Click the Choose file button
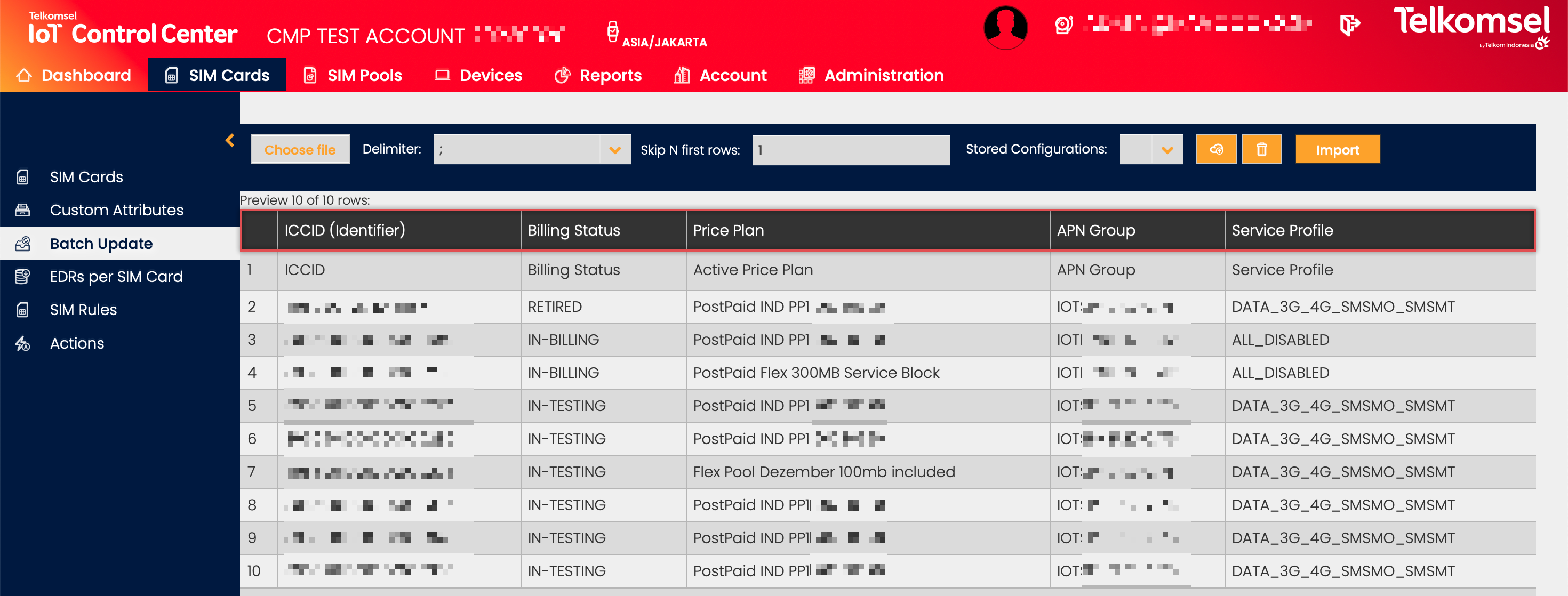Screen dimensions: 1568x596 click(300, 150)
